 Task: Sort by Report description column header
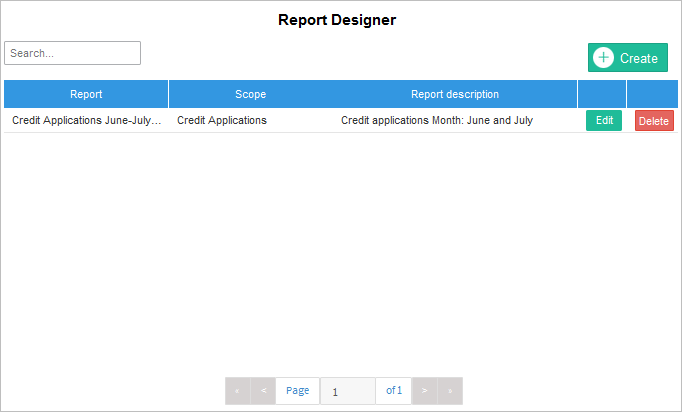tap(454, 94)
